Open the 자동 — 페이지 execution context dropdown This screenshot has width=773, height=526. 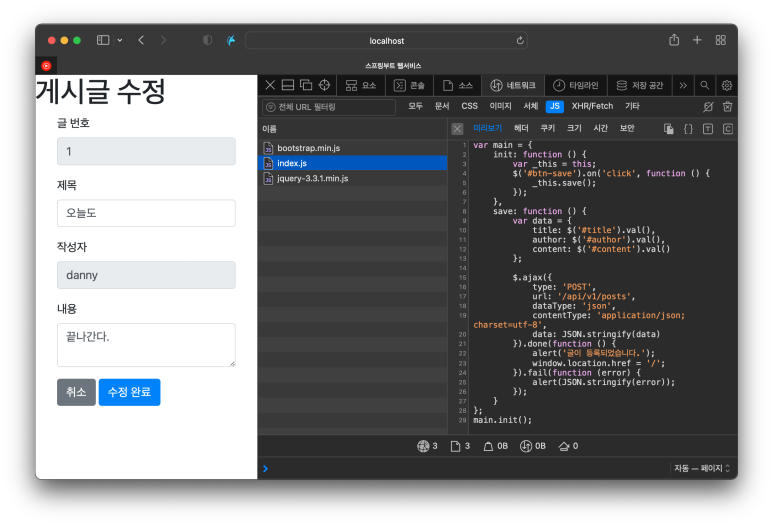[x=702, y=468]
